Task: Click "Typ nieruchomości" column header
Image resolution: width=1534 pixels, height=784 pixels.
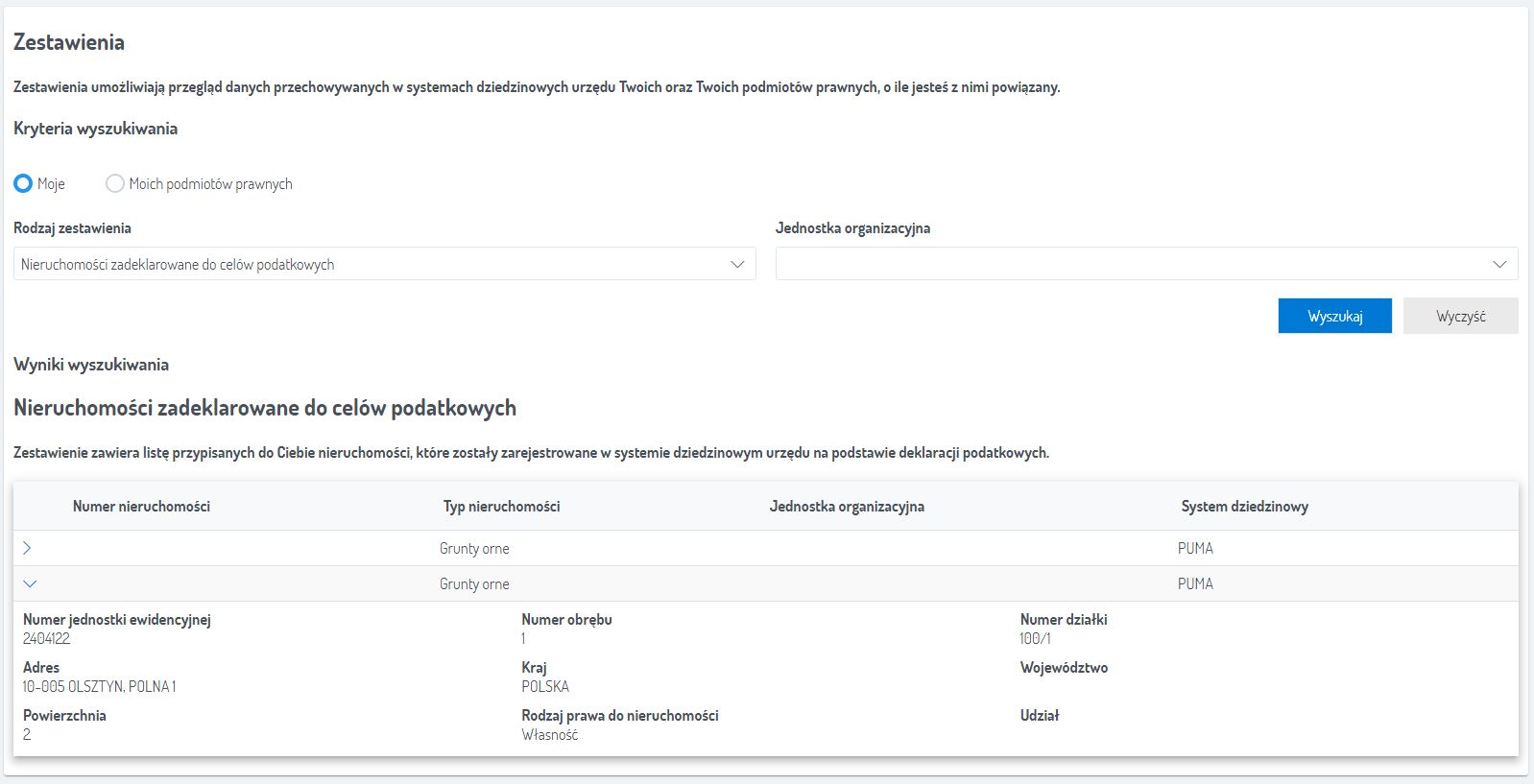Action: point(501,507)
